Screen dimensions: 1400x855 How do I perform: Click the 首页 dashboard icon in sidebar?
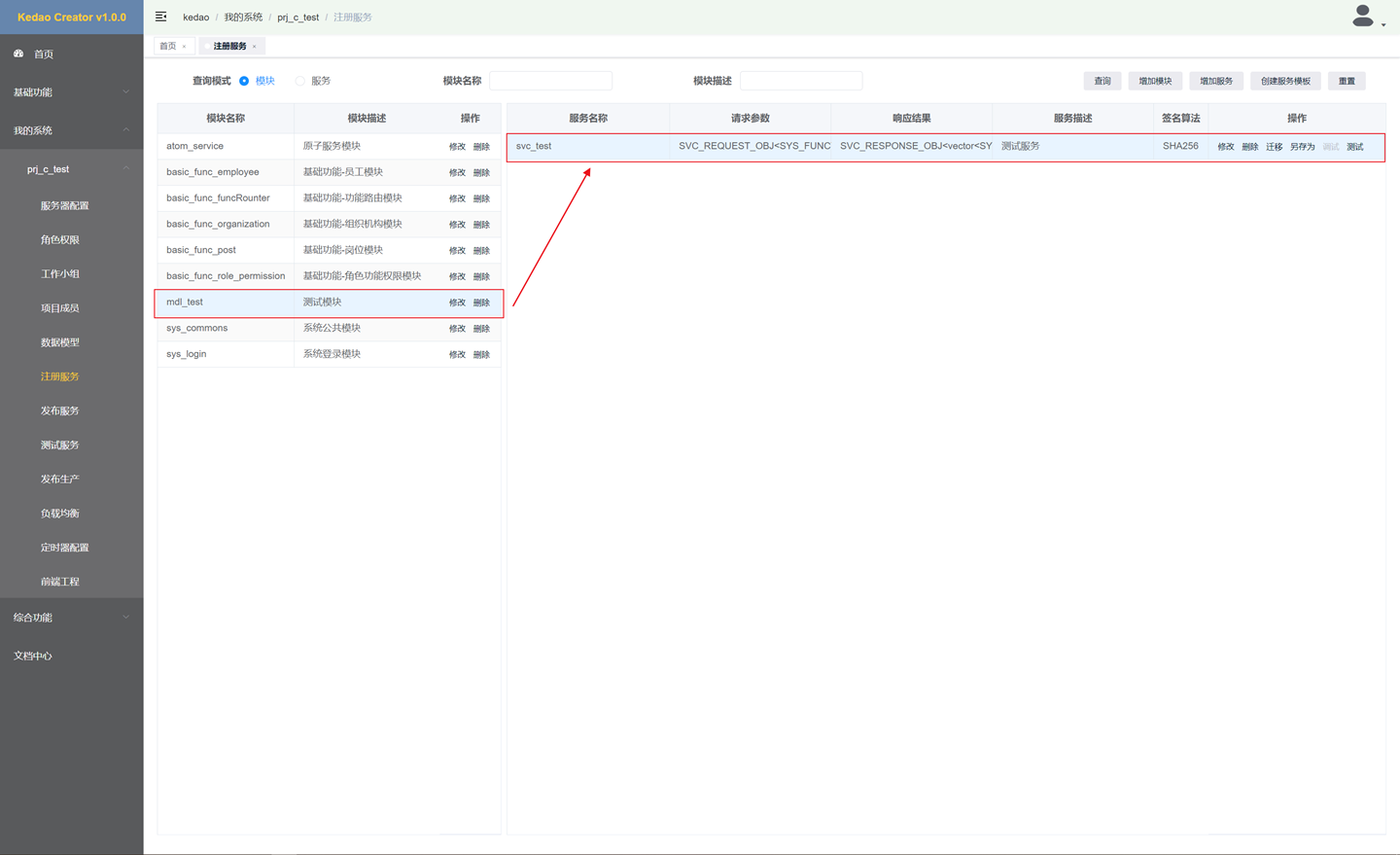click(18, 53)
